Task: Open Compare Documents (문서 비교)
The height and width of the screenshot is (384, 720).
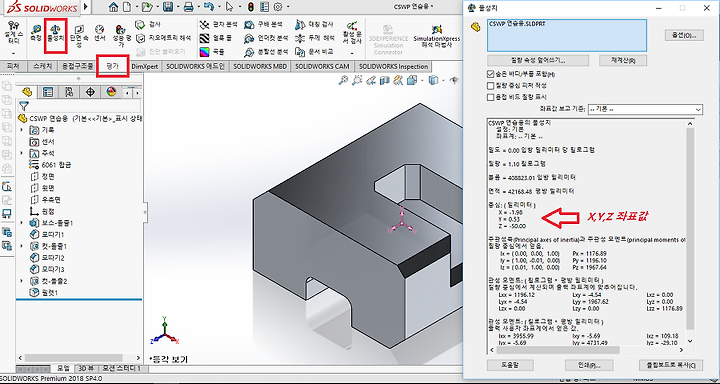Action: pyautogui.click(x=314, y=51)
